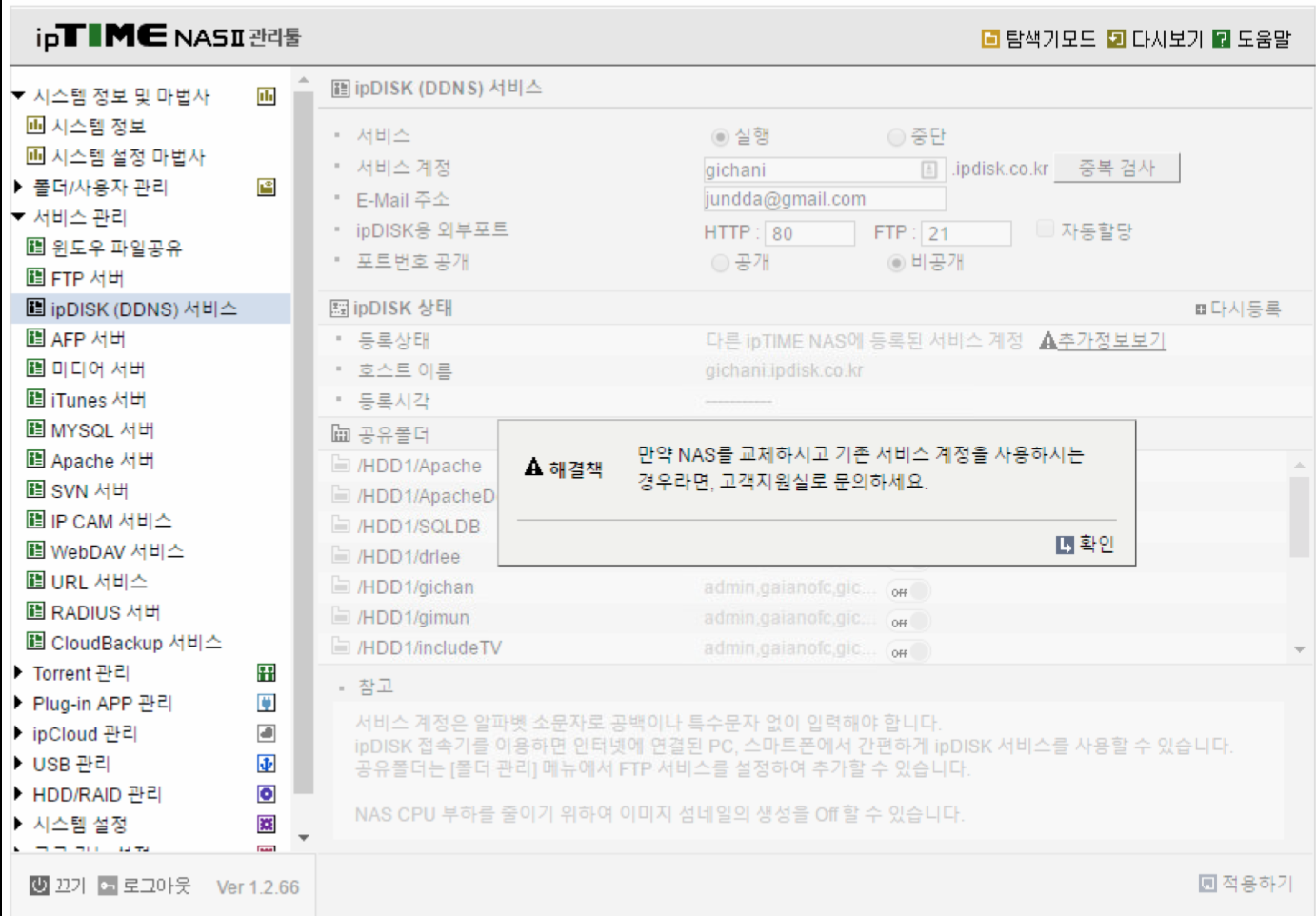1316x916 pixels.
Task: Toggle OFF switch for /HDD1/includeTV
Action: [x=908, y=652]
